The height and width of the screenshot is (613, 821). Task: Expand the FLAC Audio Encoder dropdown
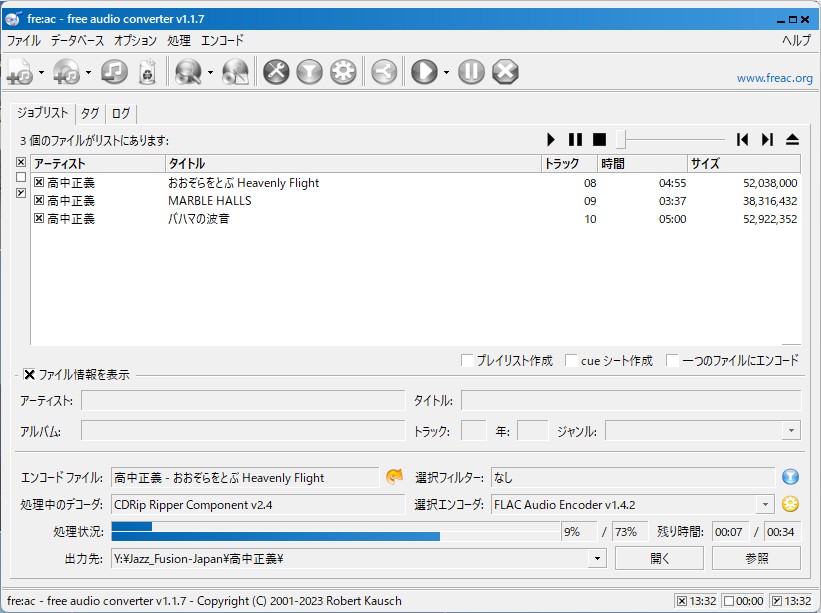tap(765, 505)
